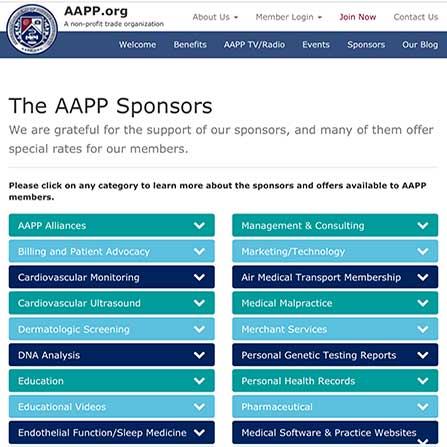Click the AAPP seal logo
This screenshot has height=447, width=447.
[32, 30]
